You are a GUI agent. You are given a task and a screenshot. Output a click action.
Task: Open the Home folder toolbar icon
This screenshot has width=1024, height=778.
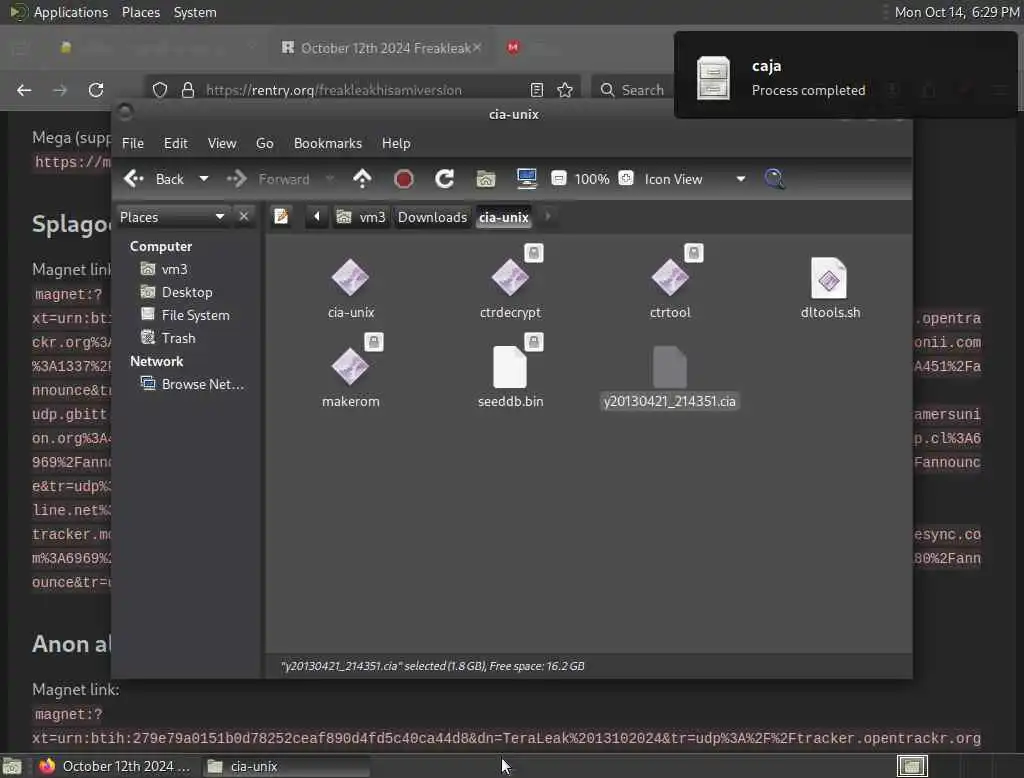pos(485,179)
